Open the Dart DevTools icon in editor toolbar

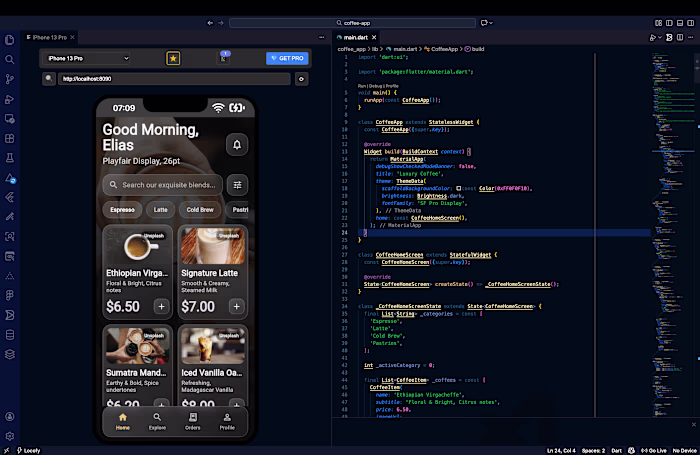(669, 38)
